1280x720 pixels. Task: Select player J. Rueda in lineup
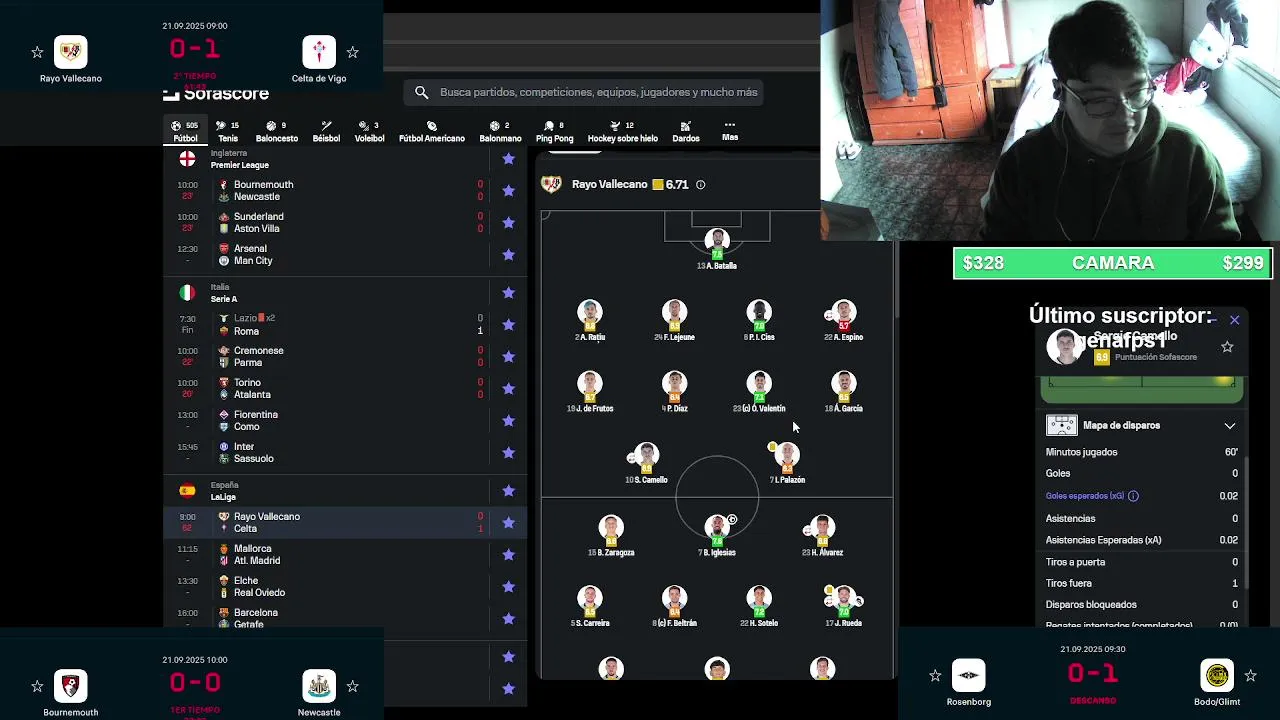(843, 606)
